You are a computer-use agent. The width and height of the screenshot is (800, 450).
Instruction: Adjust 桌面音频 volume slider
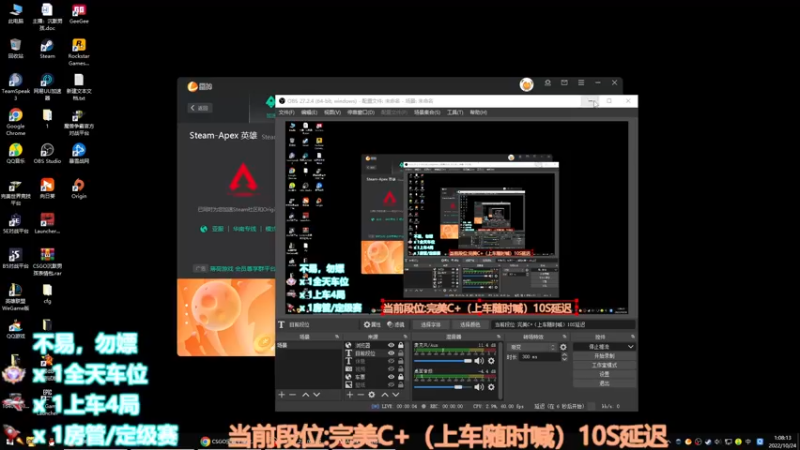[x=443, y=387]
